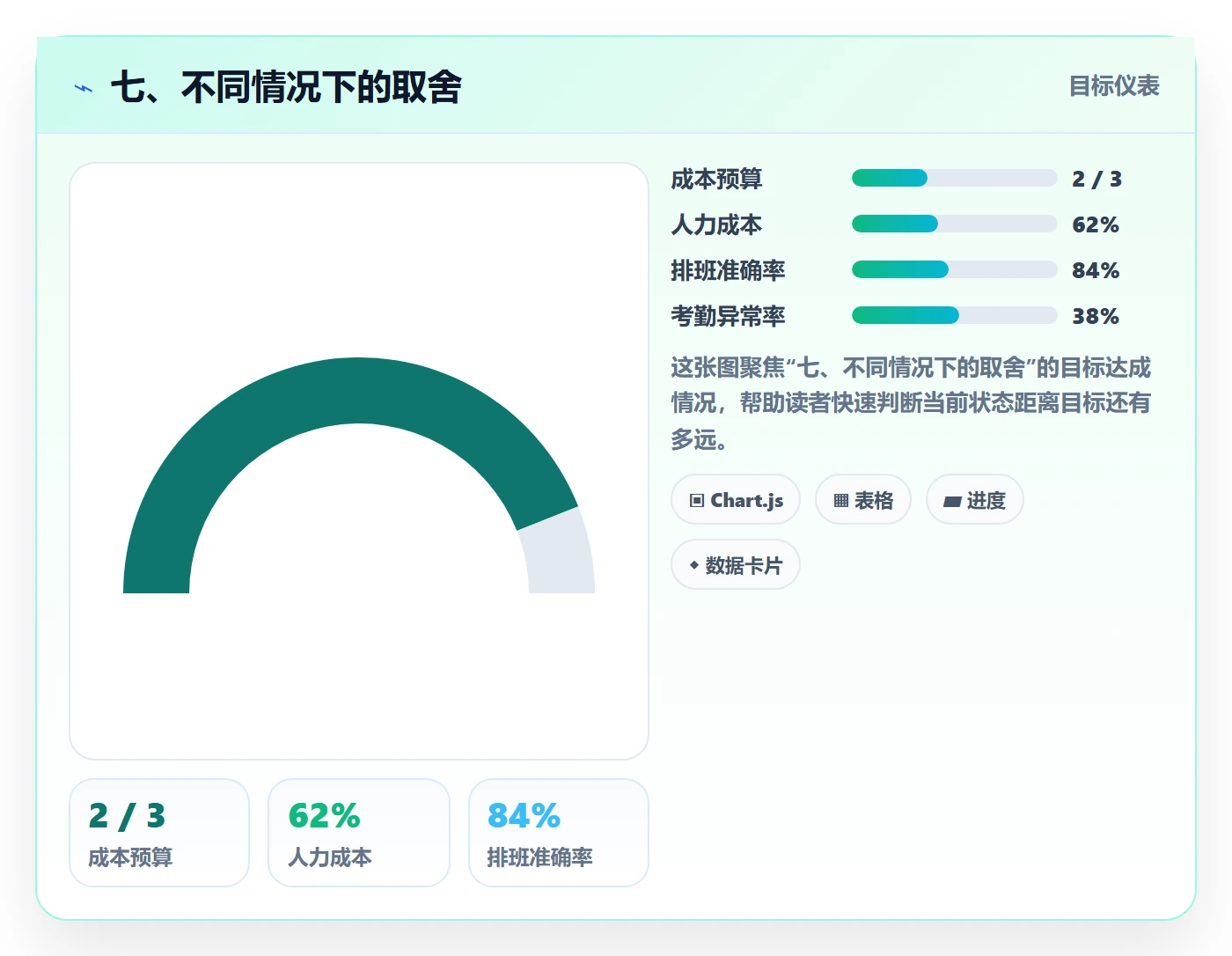Click the 人力成本 label in the progress list
The height and width of the screenshot is (956, 1232).
point(716,224)
